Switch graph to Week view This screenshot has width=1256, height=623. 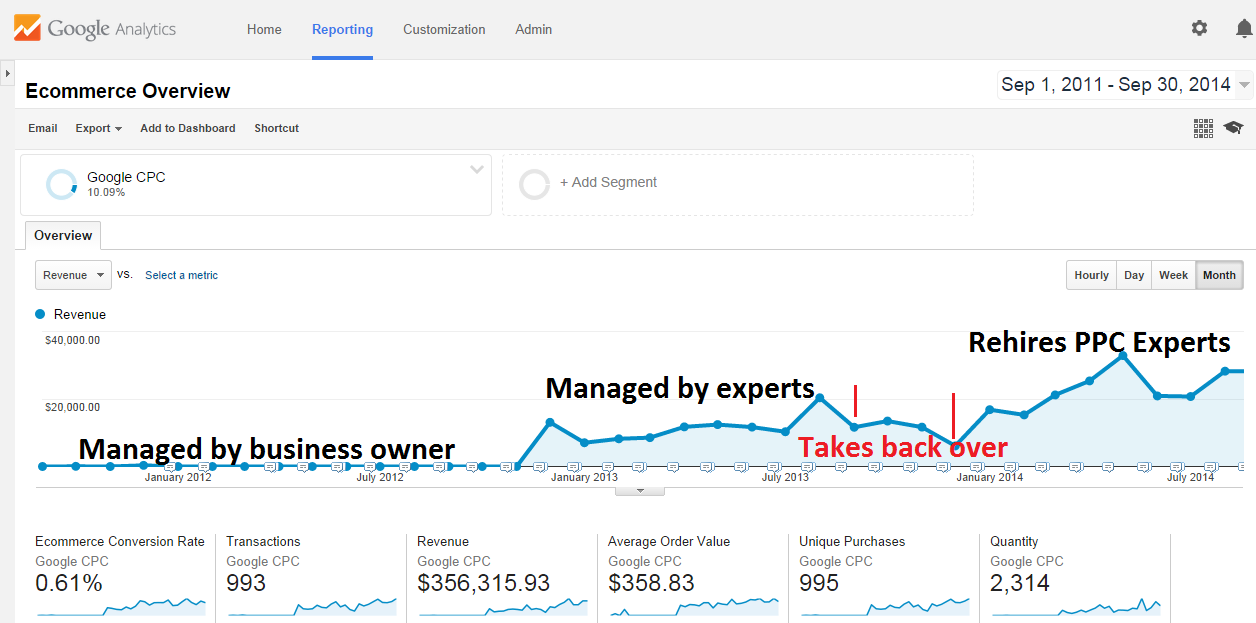coord(1173,275)
